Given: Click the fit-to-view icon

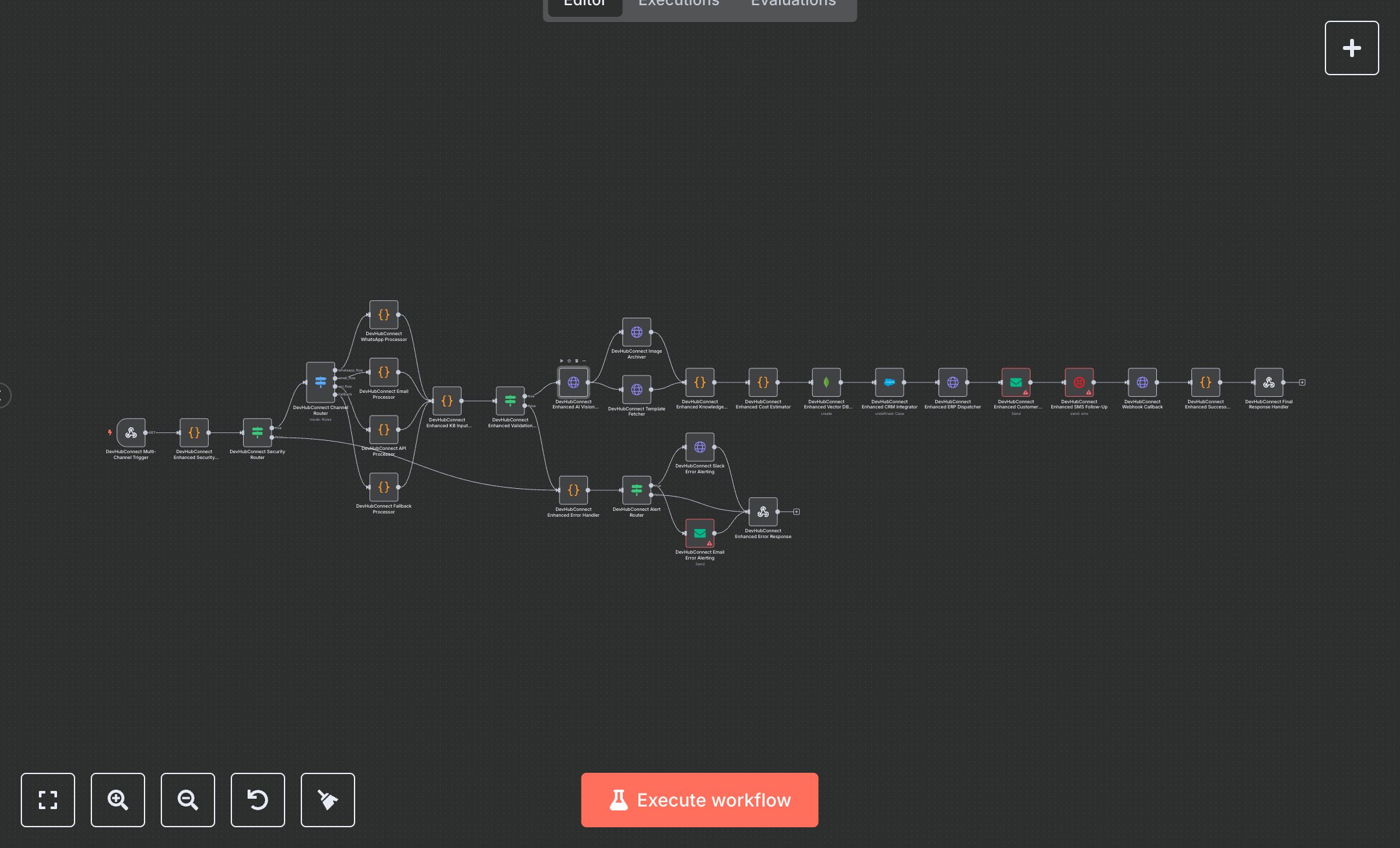Looking at the screenshot, I should (x=48, y=799).
